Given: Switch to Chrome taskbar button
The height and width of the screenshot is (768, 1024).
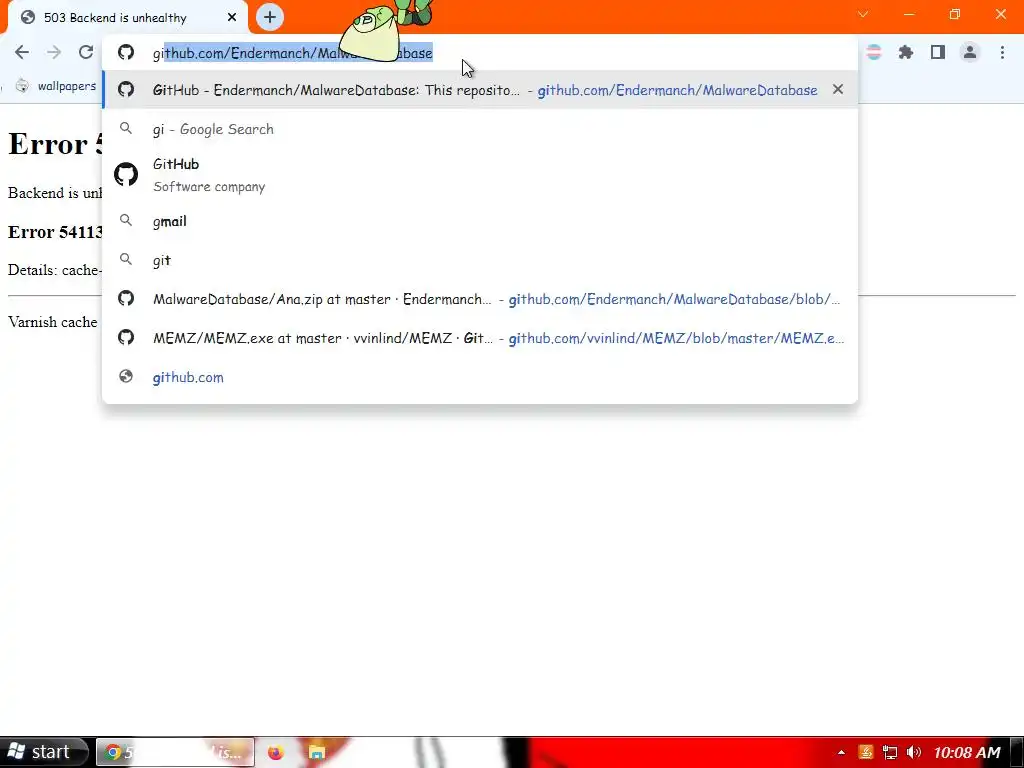Looking at the screenshot, I should click(175, 752).
